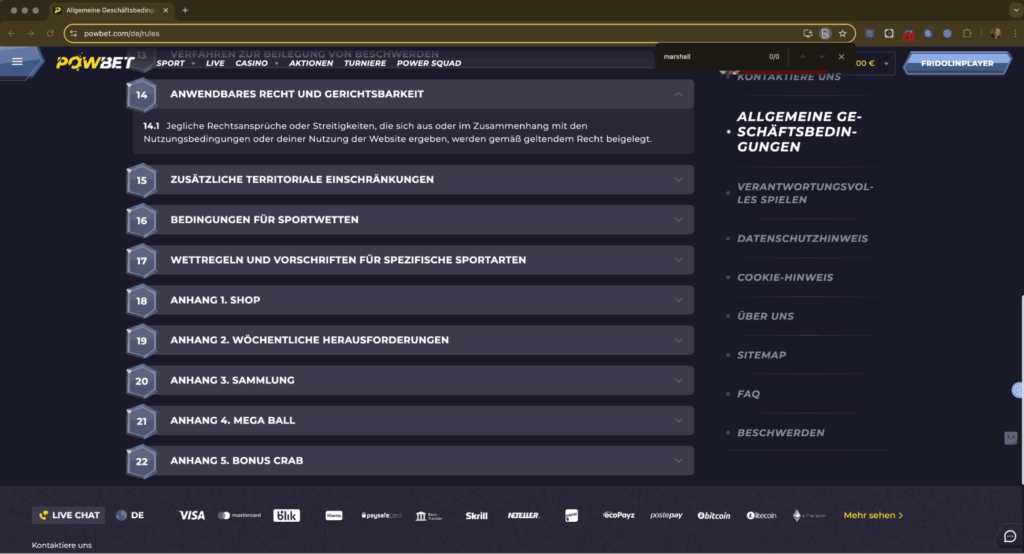Close the find-in-page search bar
The height and width of the screenshot is (554, 1024).
(841, 57)
